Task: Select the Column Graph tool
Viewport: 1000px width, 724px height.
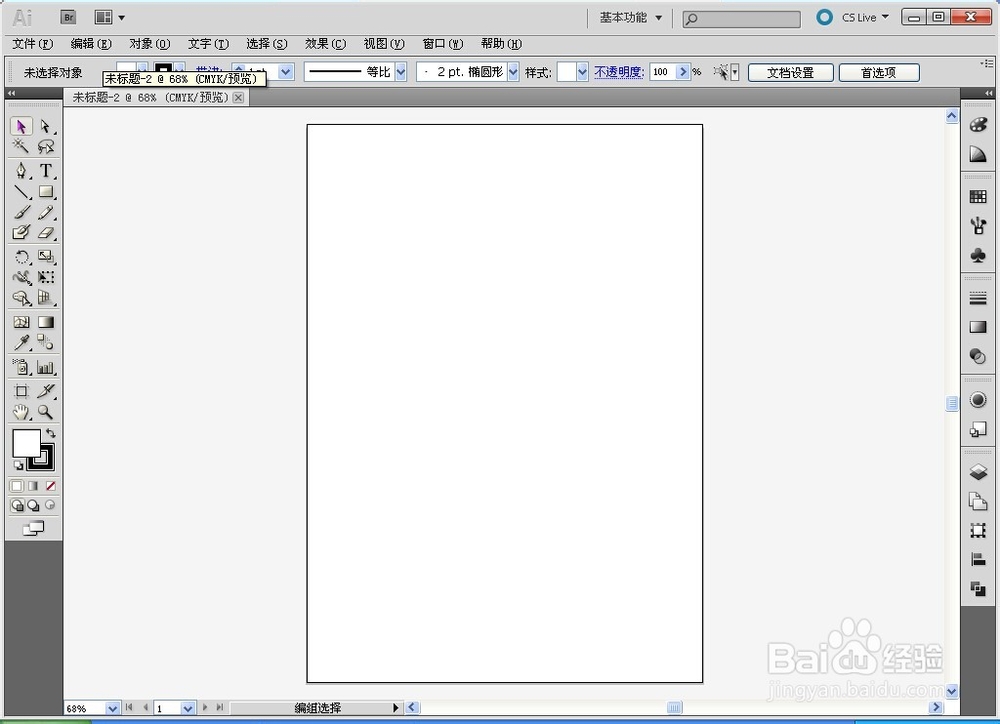Action: tap(45, 367)
